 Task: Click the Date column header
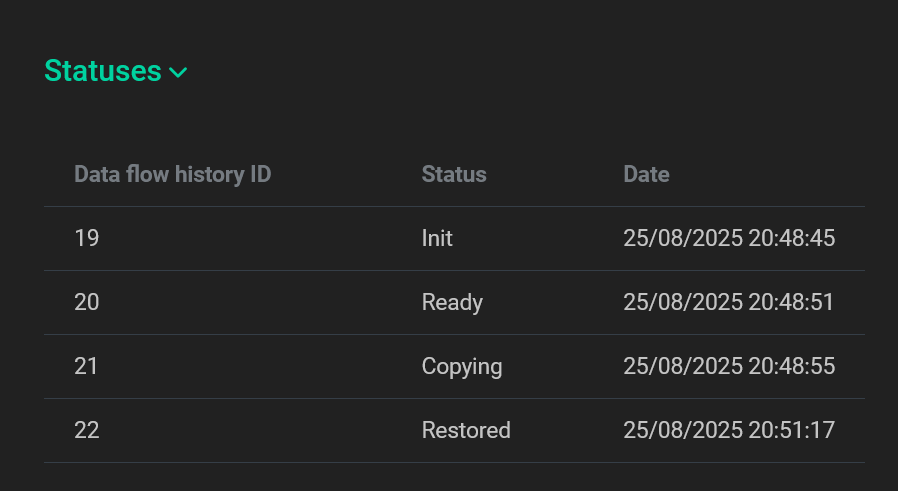click(x=646, y=174)
